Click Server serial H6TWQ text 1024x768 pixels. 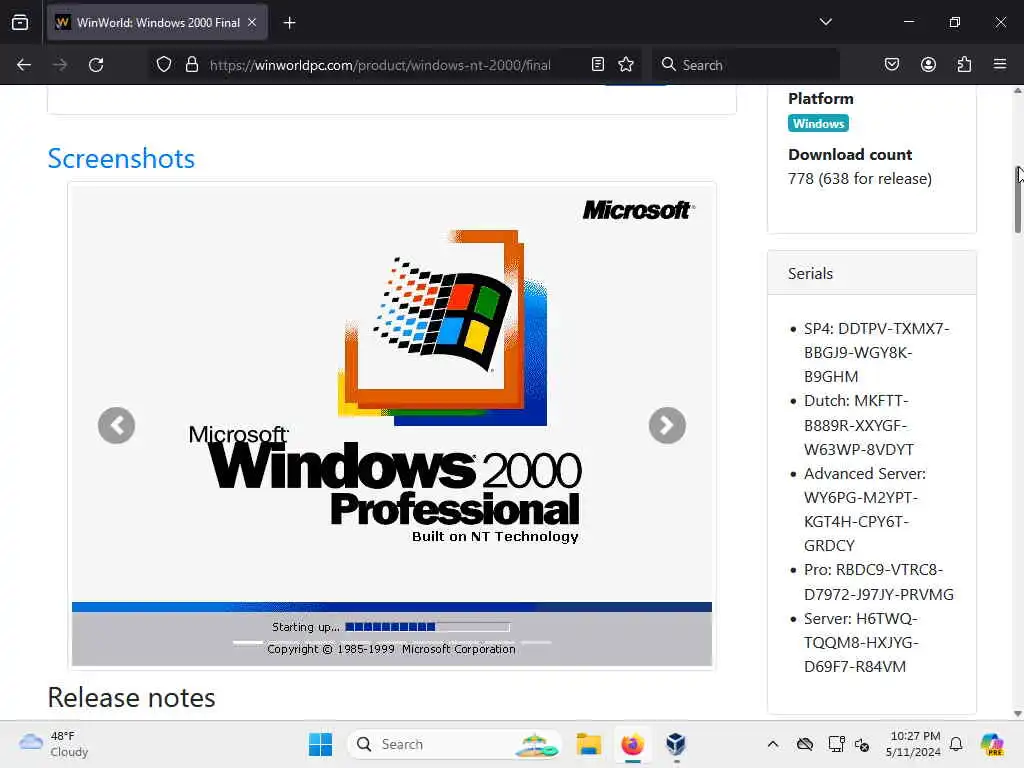point(861,643)
